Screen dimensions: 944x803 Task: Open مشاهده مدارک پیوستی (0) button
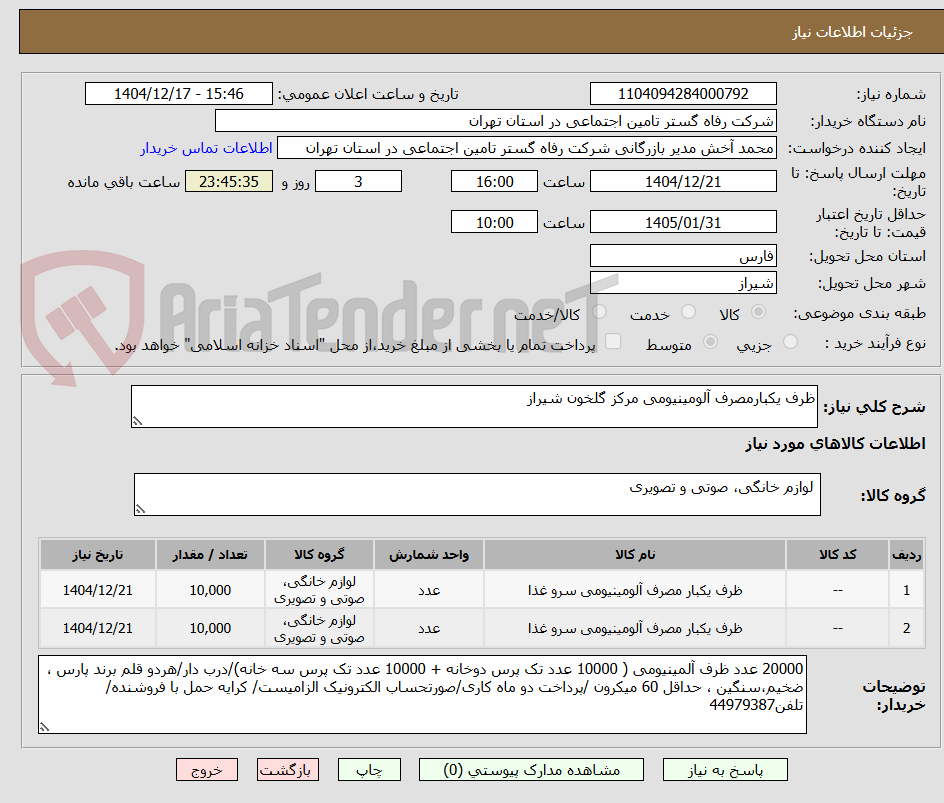pyautogui.click(x=531, y=770)
